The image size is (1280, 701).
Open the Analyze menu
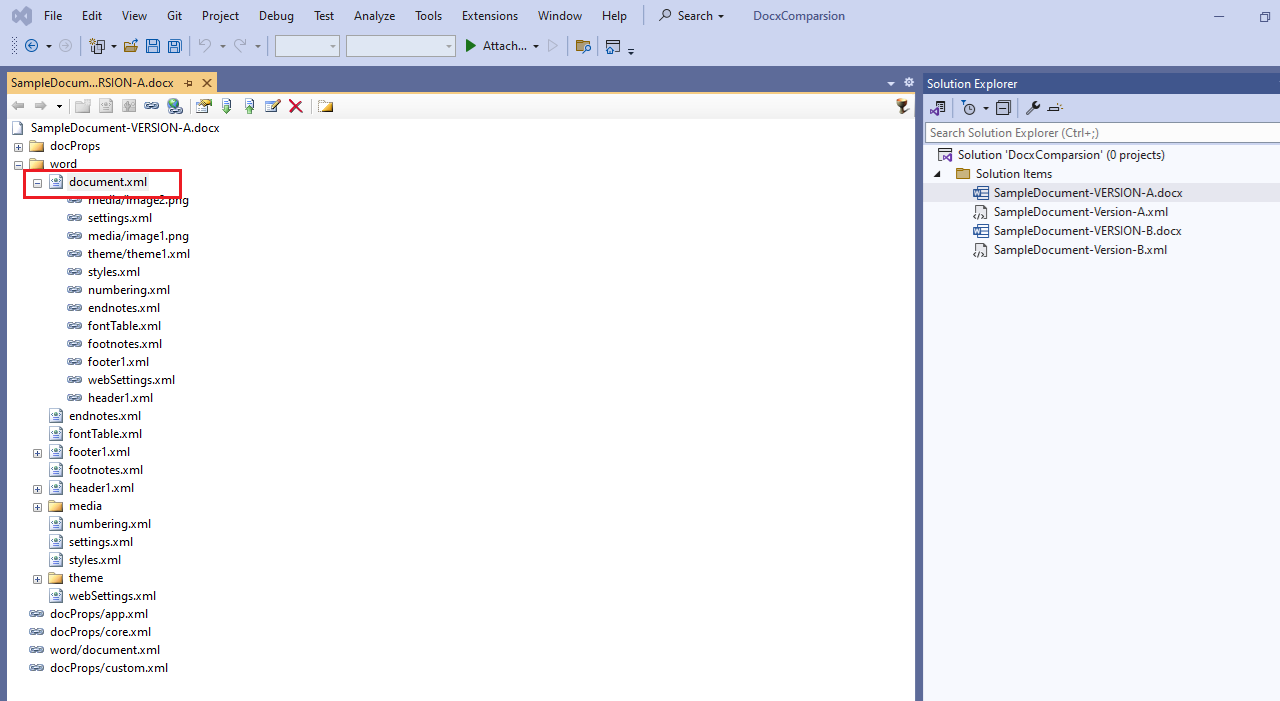point(374,15)
